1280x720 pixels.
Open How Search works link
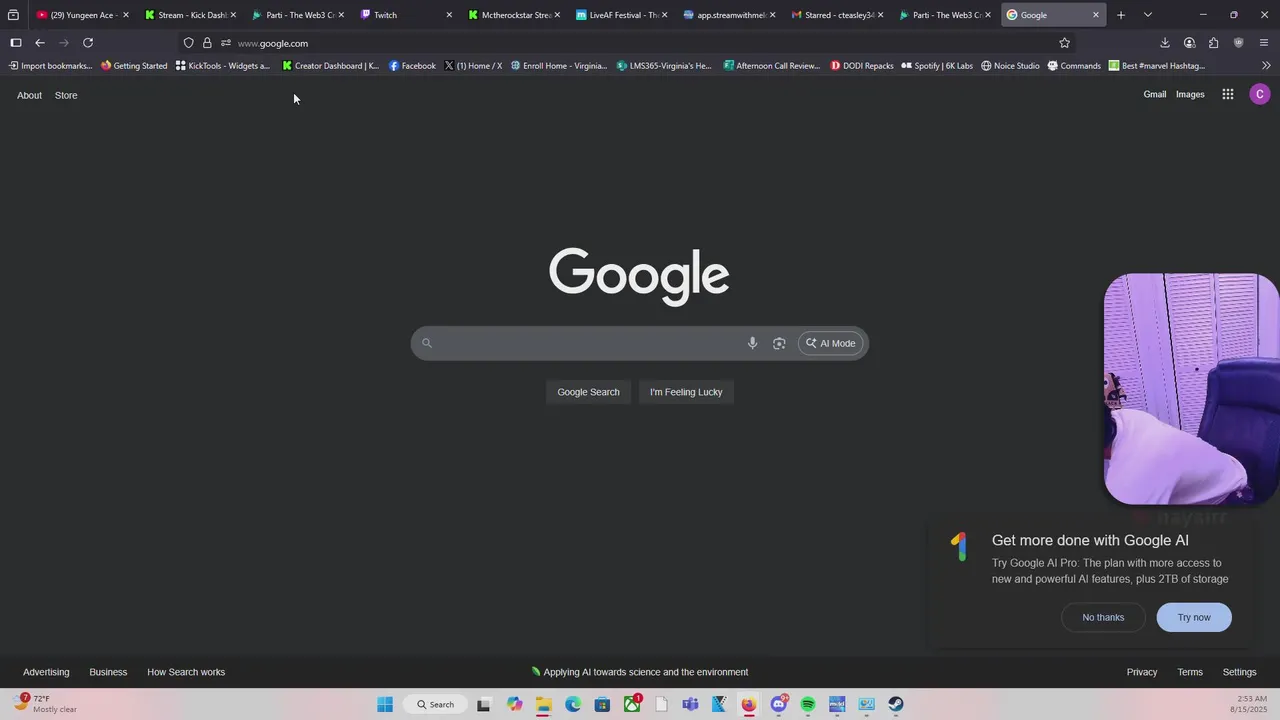point(186,672)
